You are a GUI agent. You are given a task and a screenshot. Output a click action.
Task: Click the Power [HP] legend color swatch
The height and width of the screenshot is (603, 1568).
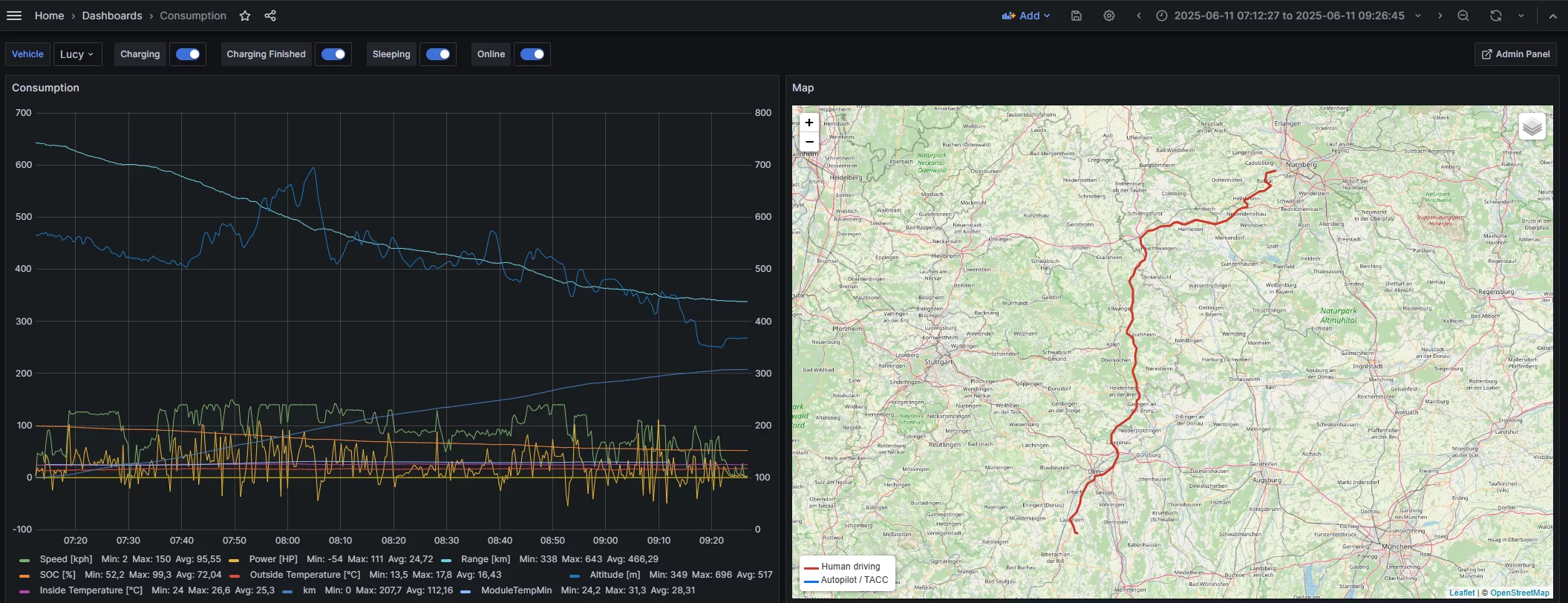[234, 560]
